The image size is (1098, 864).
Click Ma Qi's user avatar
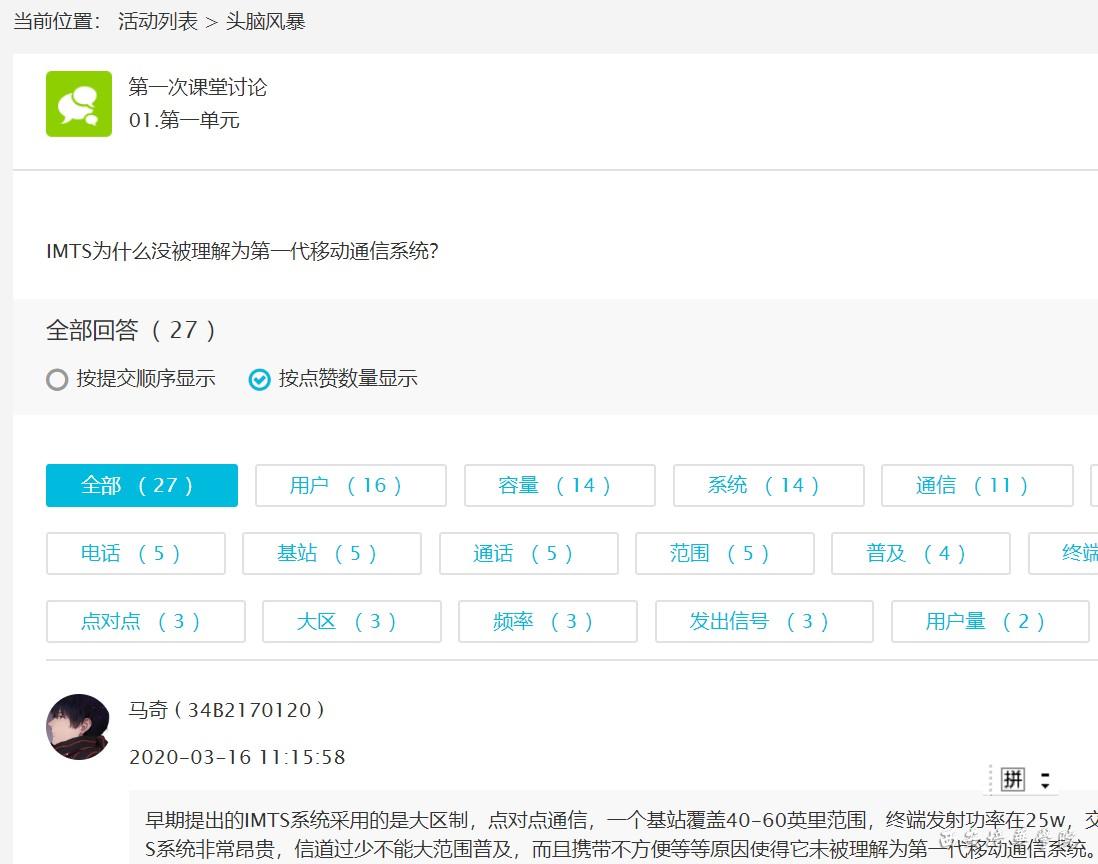coord(78,727)
